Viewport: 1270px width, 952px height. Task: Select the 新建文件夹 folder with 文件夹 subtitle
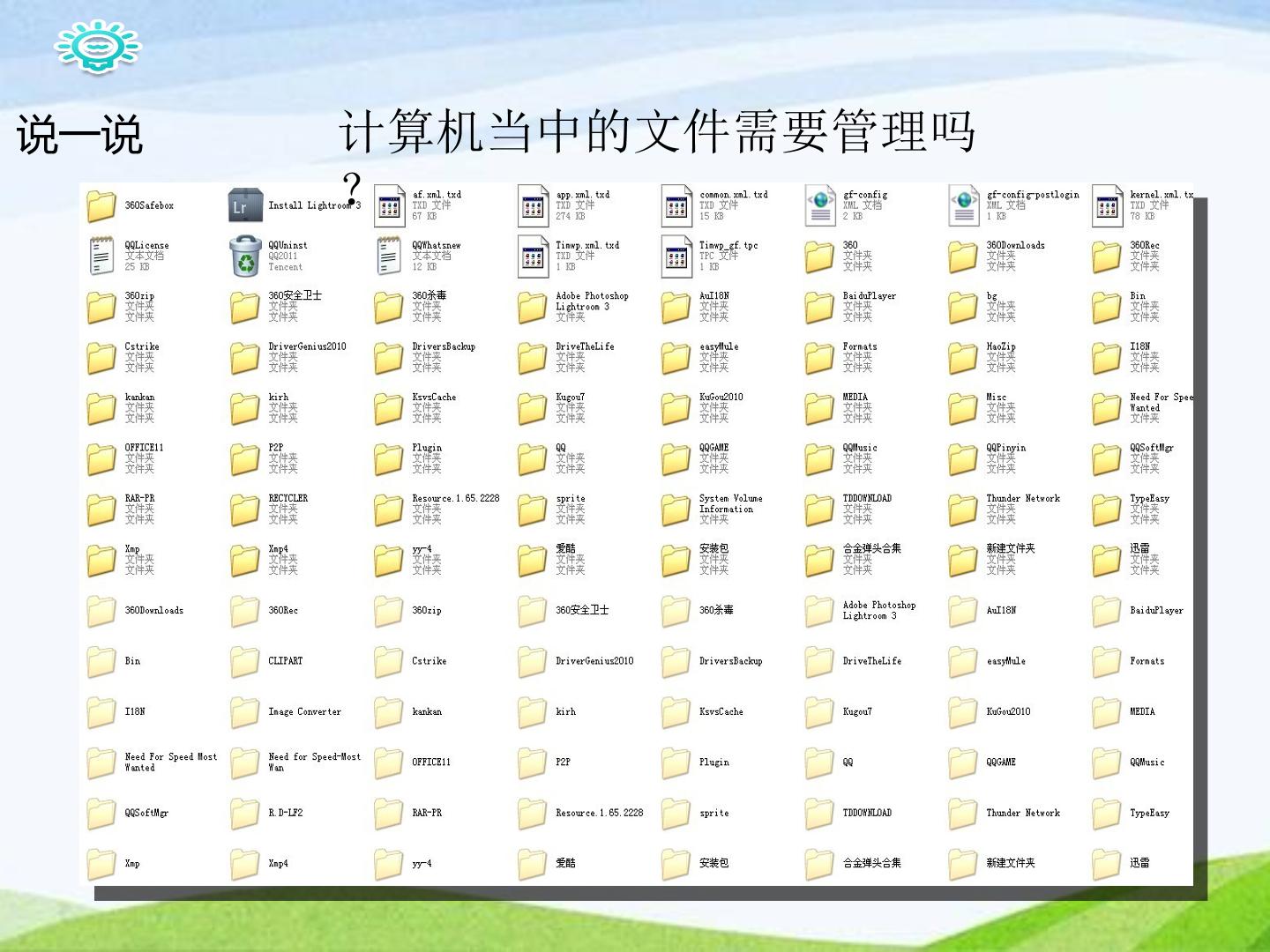[963, 560]
